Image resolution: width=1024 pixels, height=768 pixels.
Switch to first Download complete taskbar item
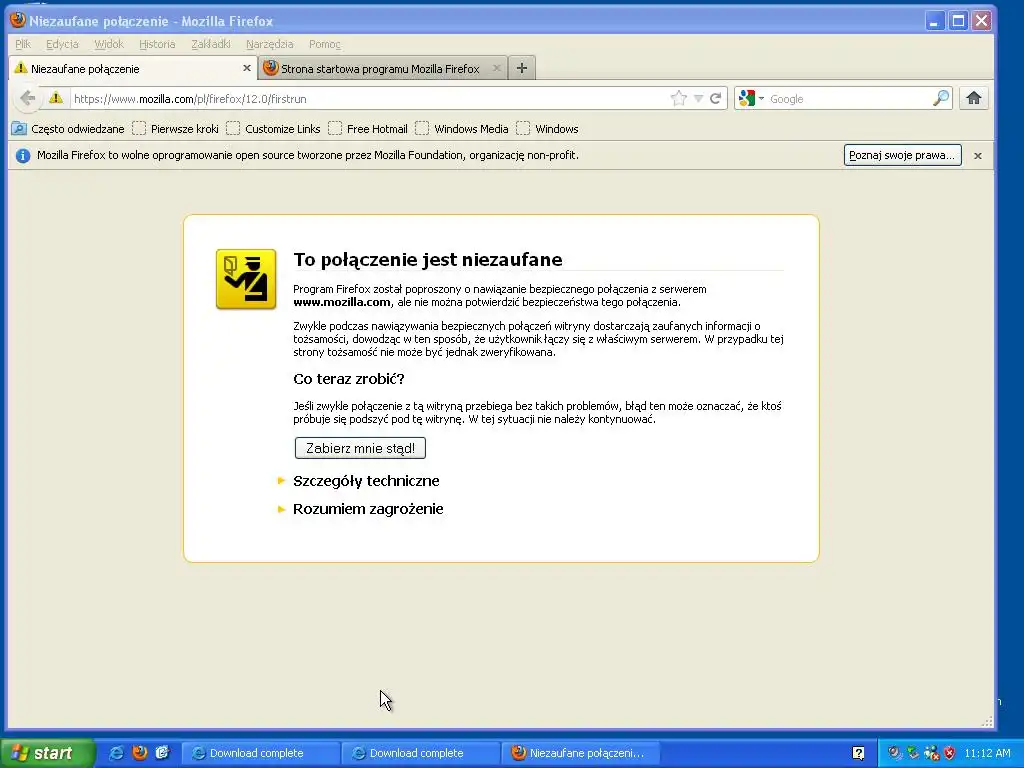point(261,753)
